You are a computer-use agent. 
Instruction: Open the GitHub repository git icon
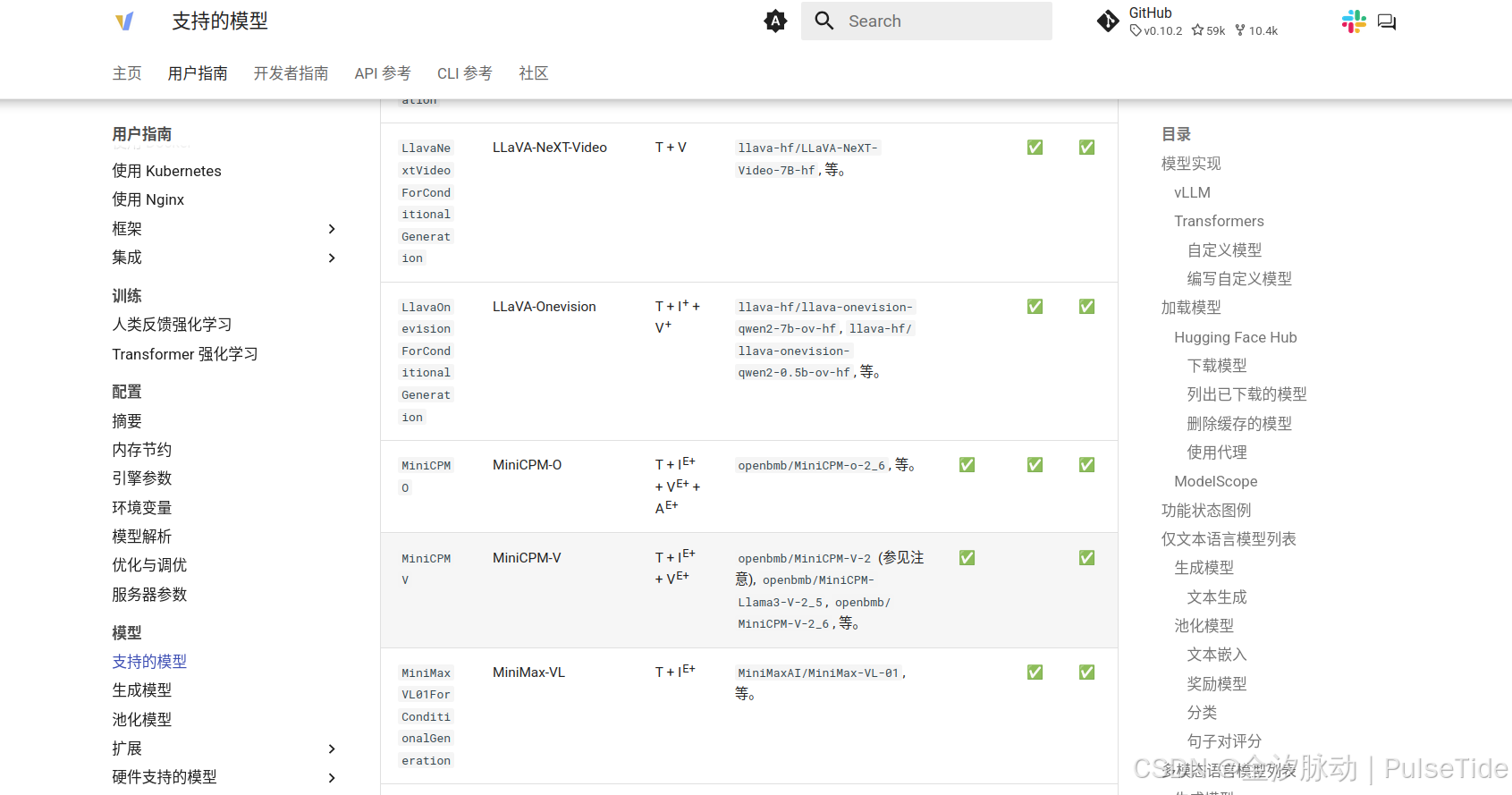click(x=1108, y=21)
